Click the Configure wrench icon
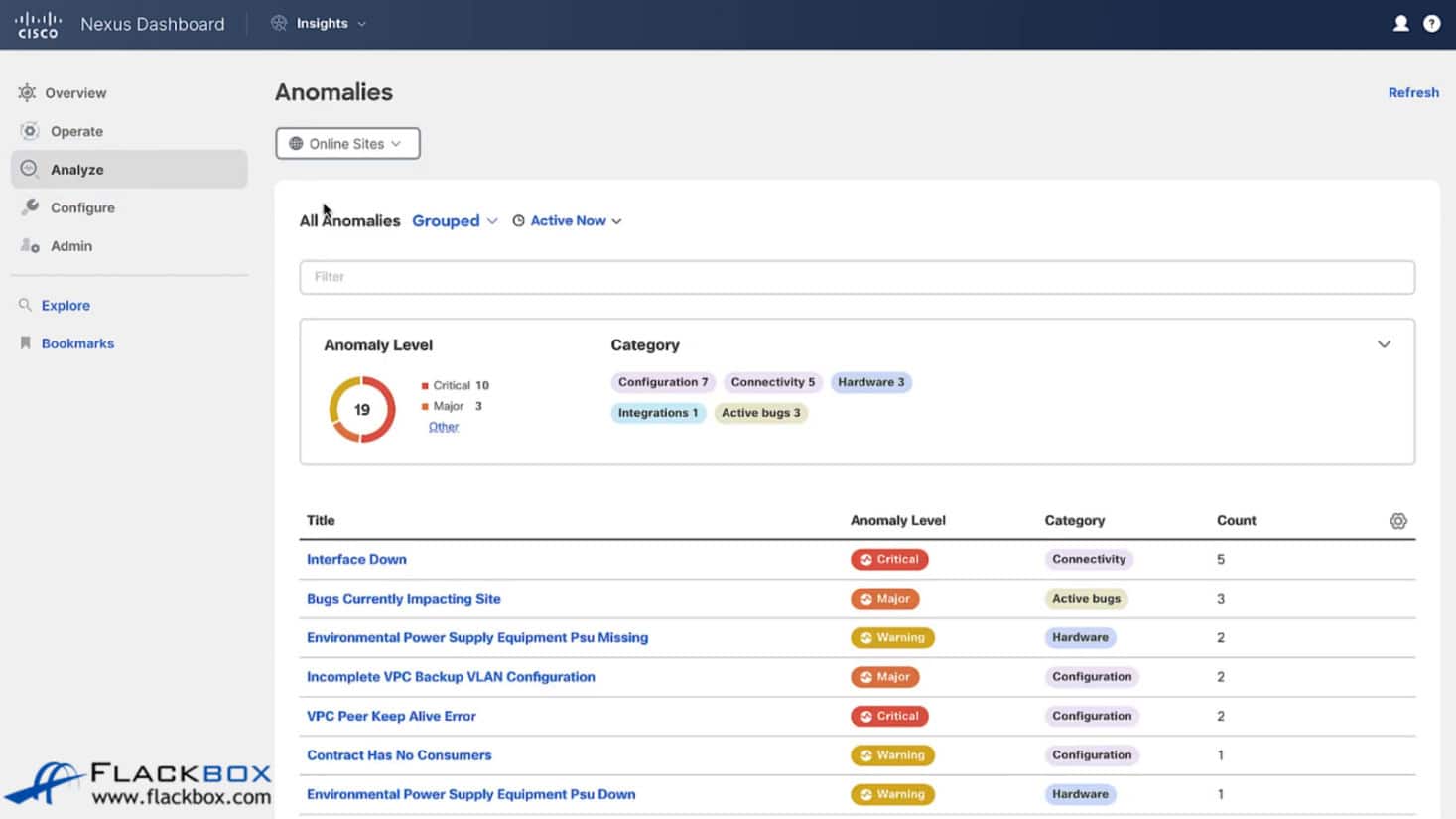 (30, 207)
